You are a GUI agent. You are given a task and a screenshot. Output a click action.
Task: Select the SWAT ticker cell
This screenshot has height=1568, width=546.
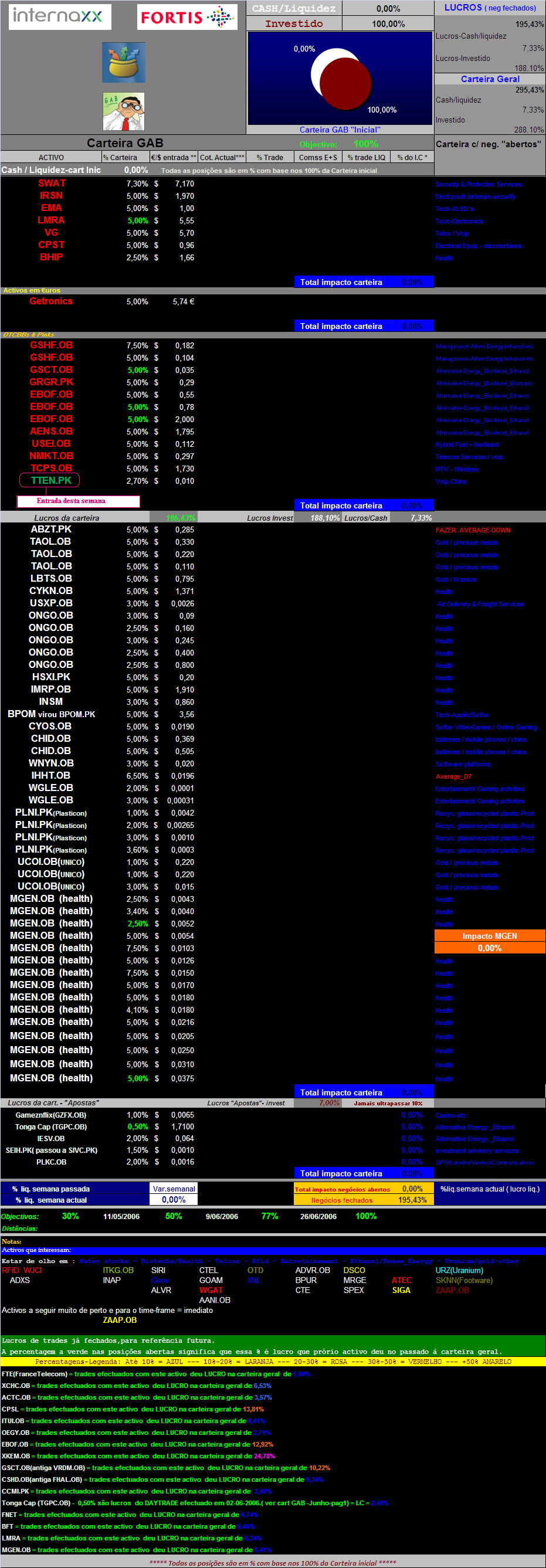(52, 183)
